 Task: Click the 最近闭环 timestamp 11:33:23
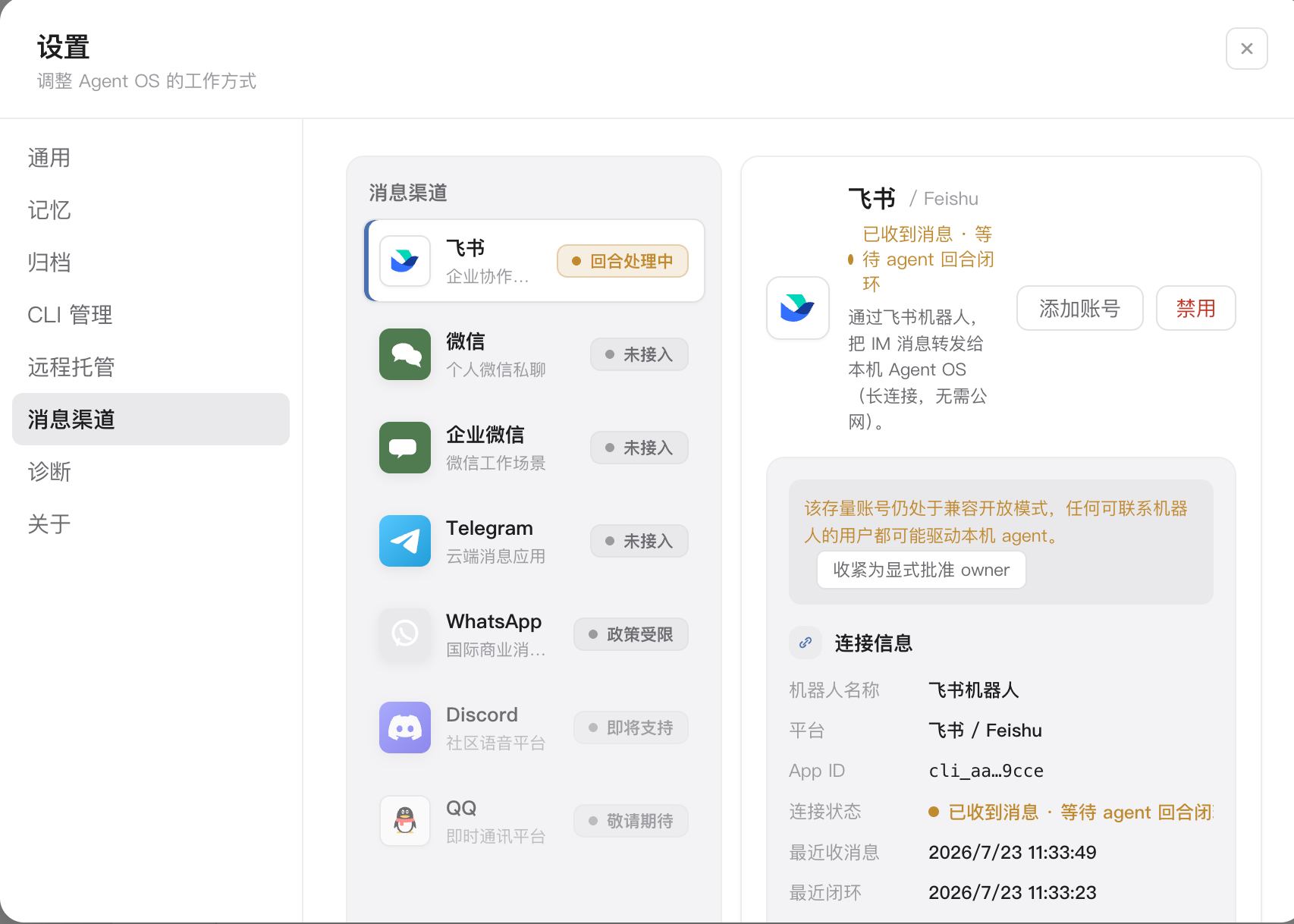(x=1013, y=892)
